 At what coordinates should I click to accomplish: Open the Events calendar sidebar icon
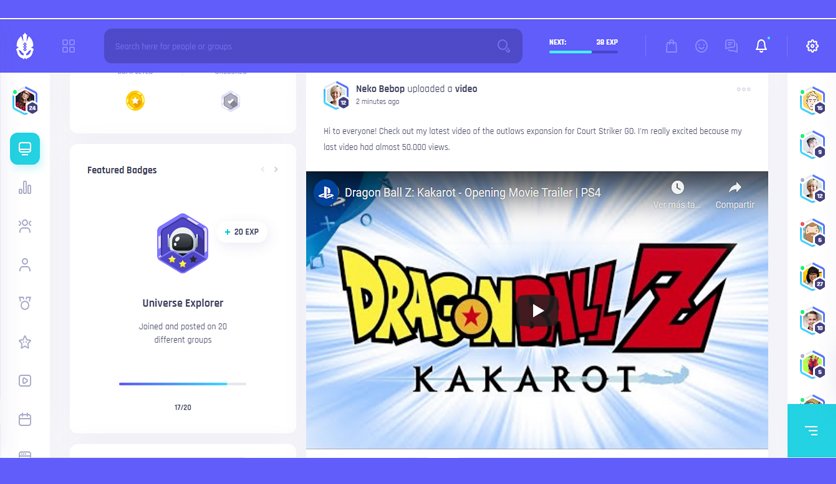(25, 419)
